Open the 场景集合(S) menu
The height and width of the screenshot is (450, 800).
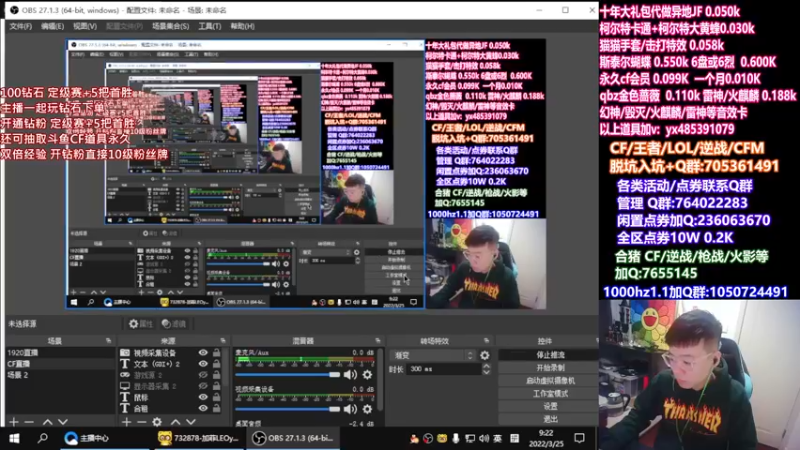coord(170,26)
